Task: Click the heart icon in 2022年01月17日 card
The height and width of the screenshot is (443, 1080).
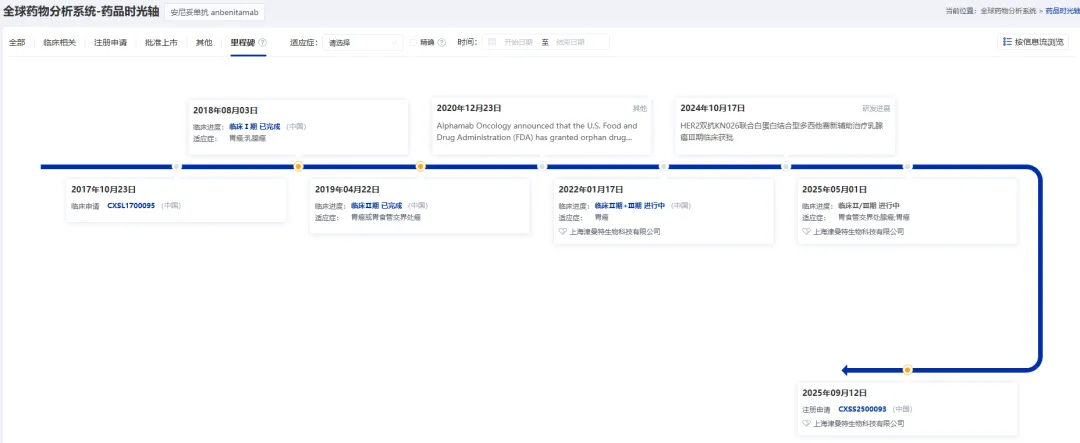Action: [562, 231]
